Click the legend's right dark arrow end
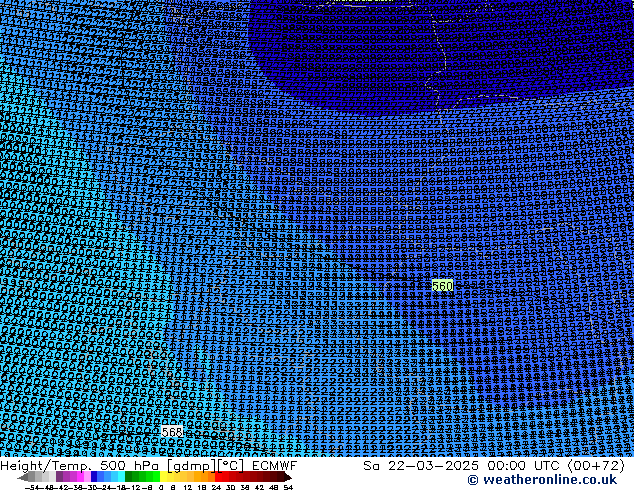 coord(288,477)
